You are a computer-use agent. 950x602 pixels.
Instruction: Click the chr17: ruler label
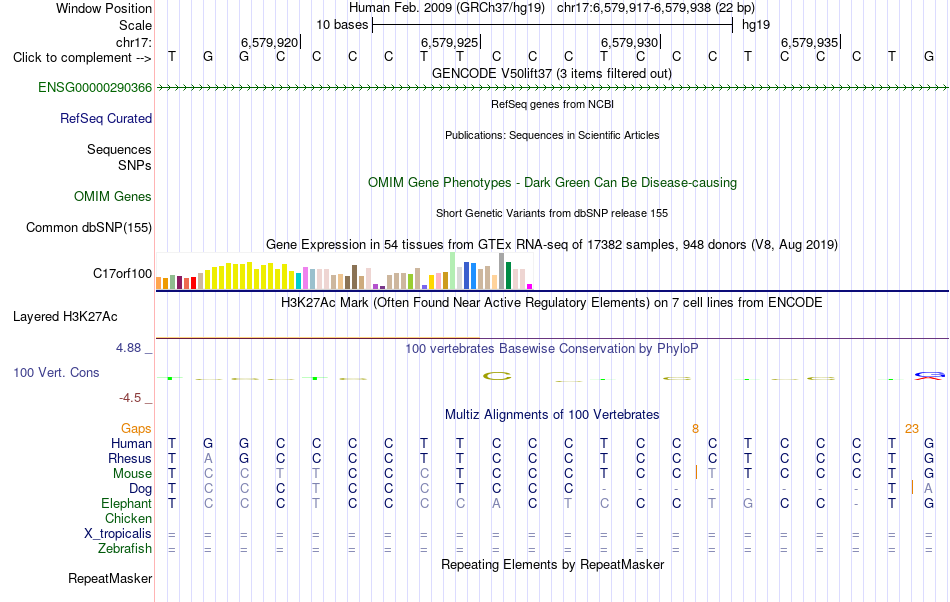(134, 42)
